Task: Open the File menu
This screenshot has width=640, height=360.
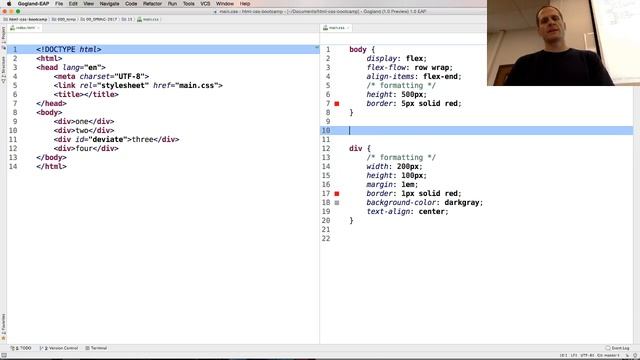Action: coord(59,4)
